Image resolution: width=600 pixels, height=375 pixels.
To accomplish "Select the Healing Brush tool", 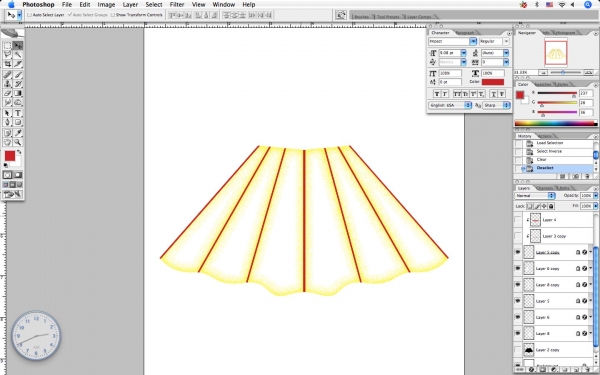I will (7, 75).
